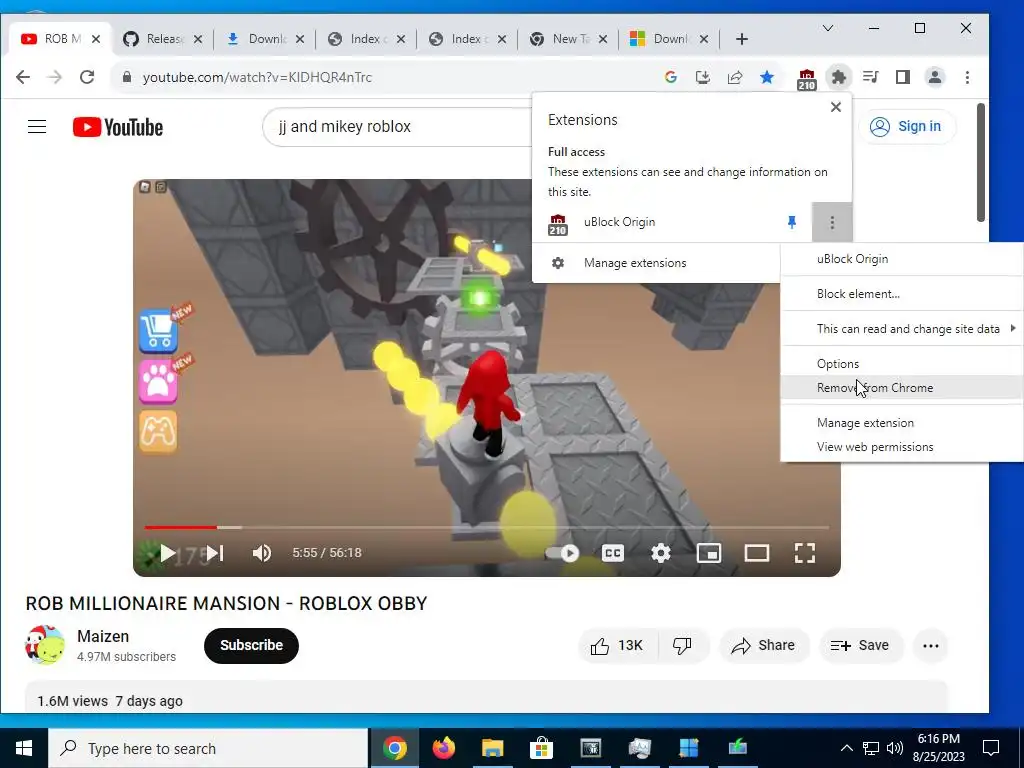Click the Maizen channel avatar
The height and width of the screenshot is (768, 1024).
click(45, 645)
